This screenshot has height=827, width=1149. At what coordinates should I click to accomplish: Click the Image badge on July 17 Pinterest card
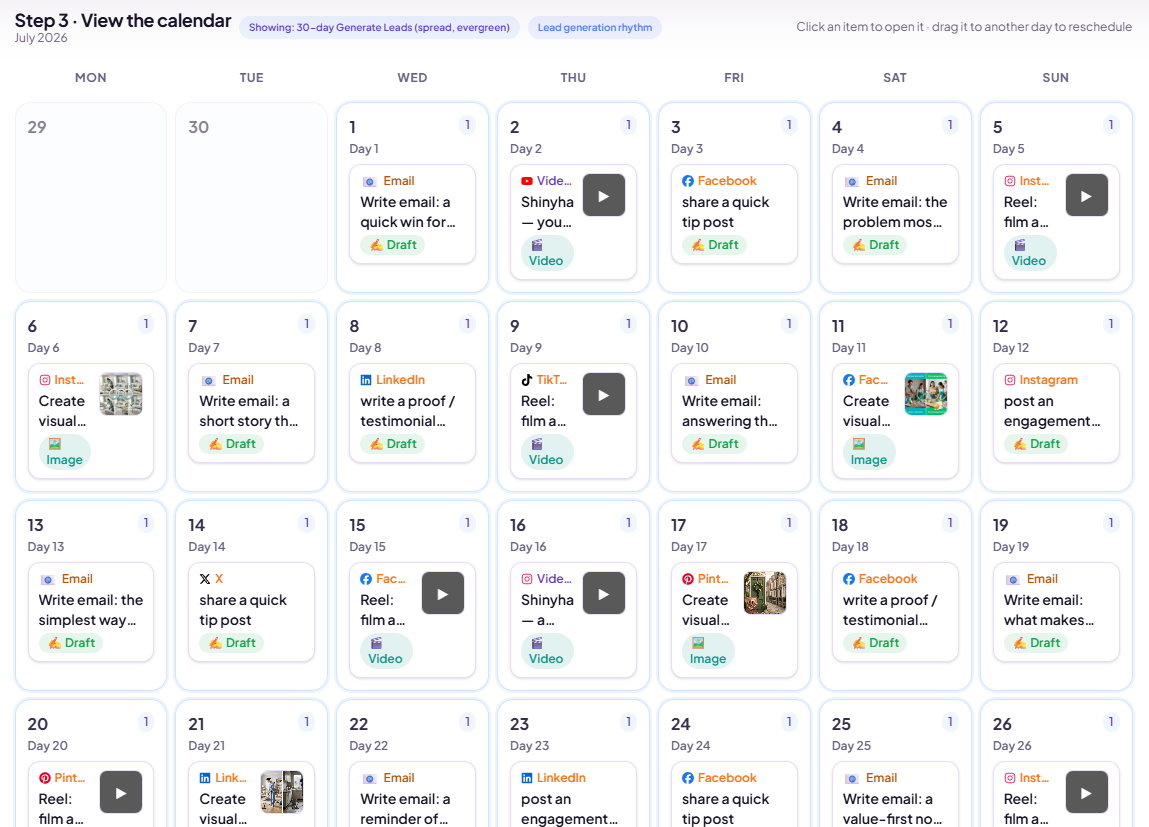[708, 651]
